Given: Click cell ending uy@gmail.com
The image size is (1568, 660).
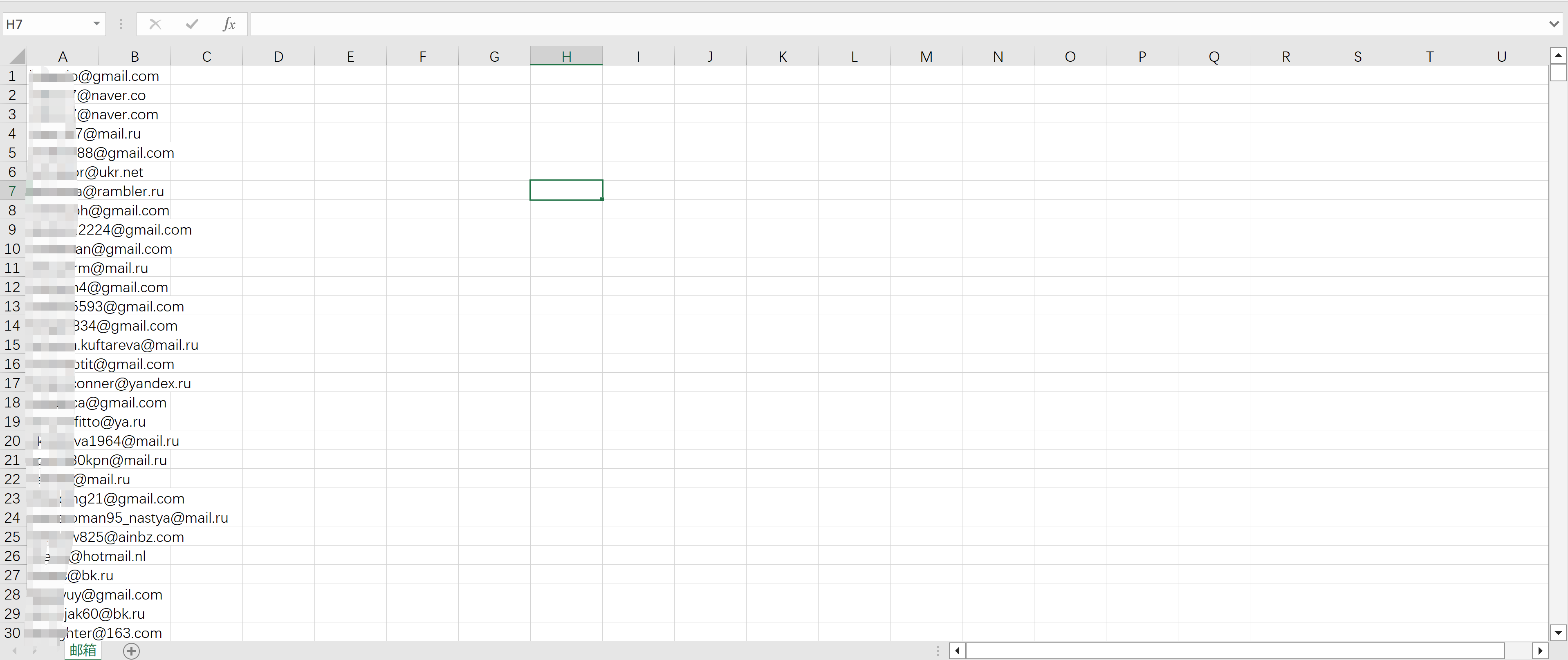Looking at the screenshot, I should 63,594.
